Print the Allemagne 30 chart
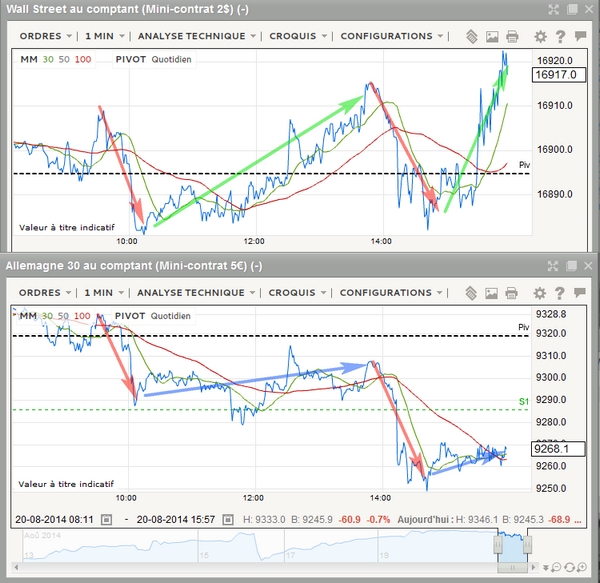 point(511,293)
